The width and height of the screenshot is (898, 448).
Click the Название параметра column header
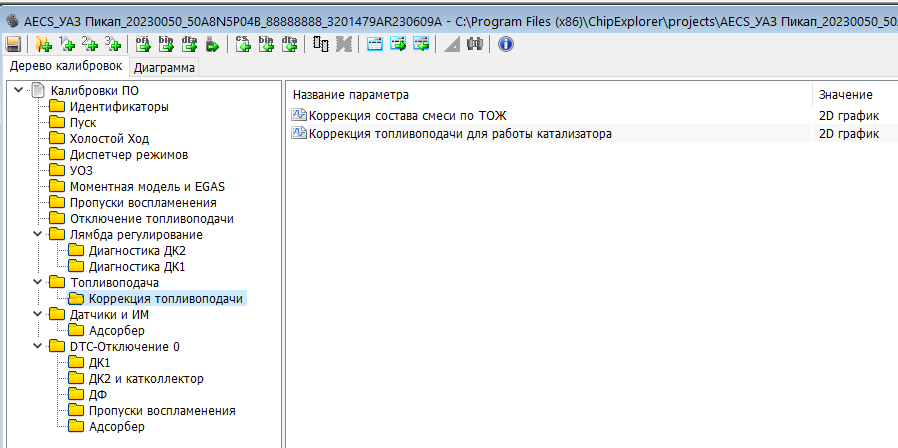(x=351, y=94)
